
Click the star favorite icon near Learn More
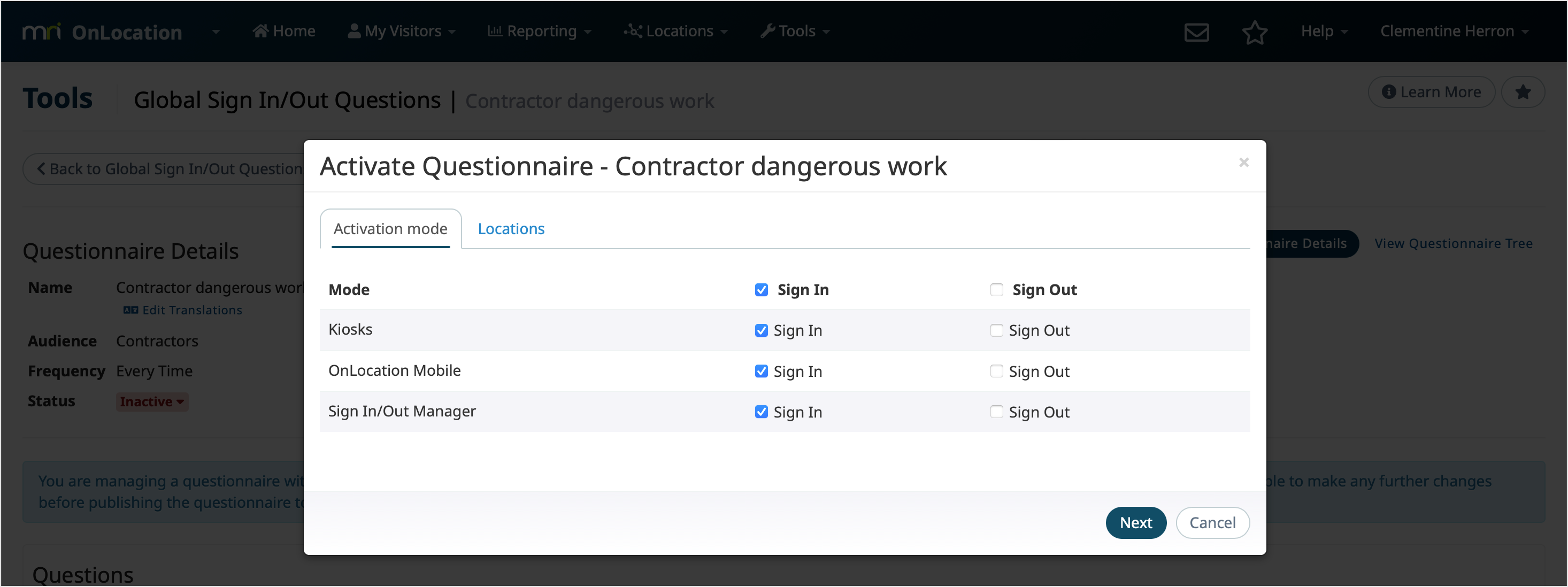[1524, 92]
